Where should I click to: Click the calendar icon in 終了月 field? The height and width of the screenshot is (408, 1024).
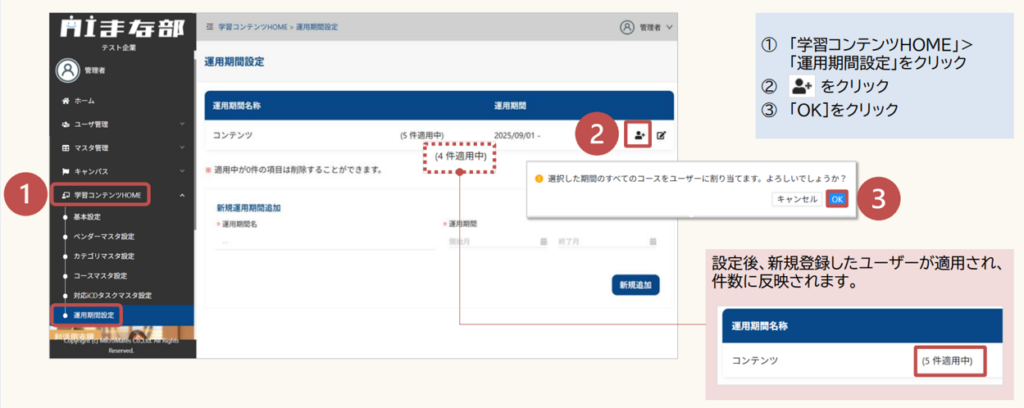click(x=652, y=242)
